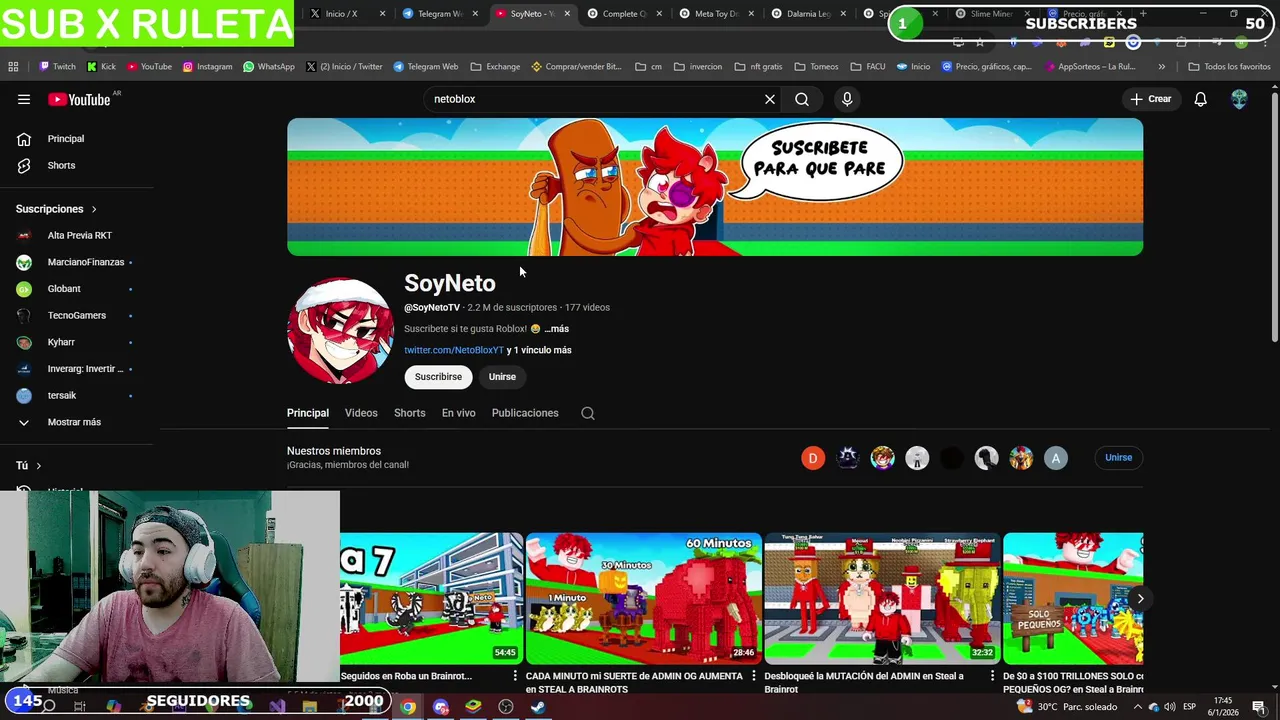
Task: Open the taskbar volume speaker icon
Action: click(1169, 707)
